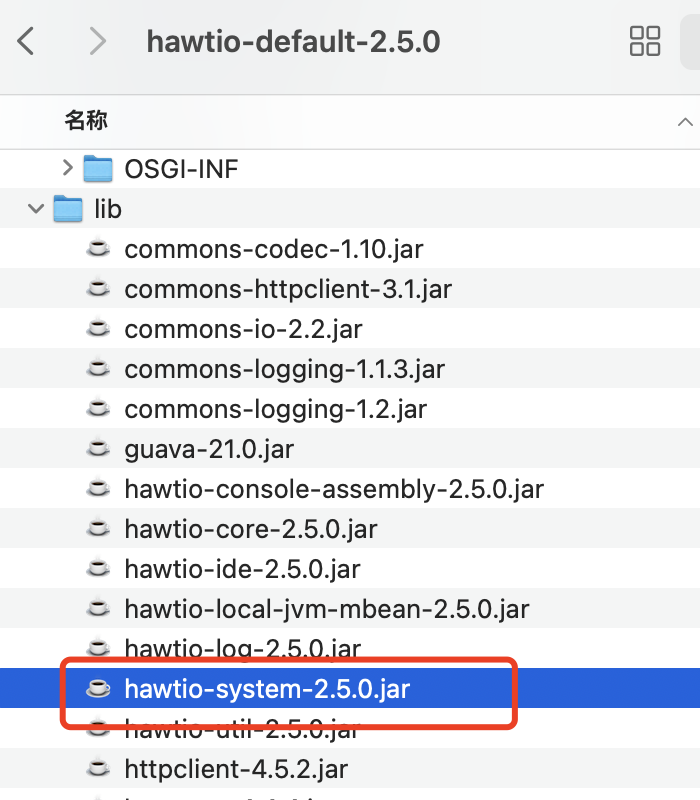The image size is (700, 800).
Task: Click the guava-21.0.jar file icon
Action: pos(97,449)
